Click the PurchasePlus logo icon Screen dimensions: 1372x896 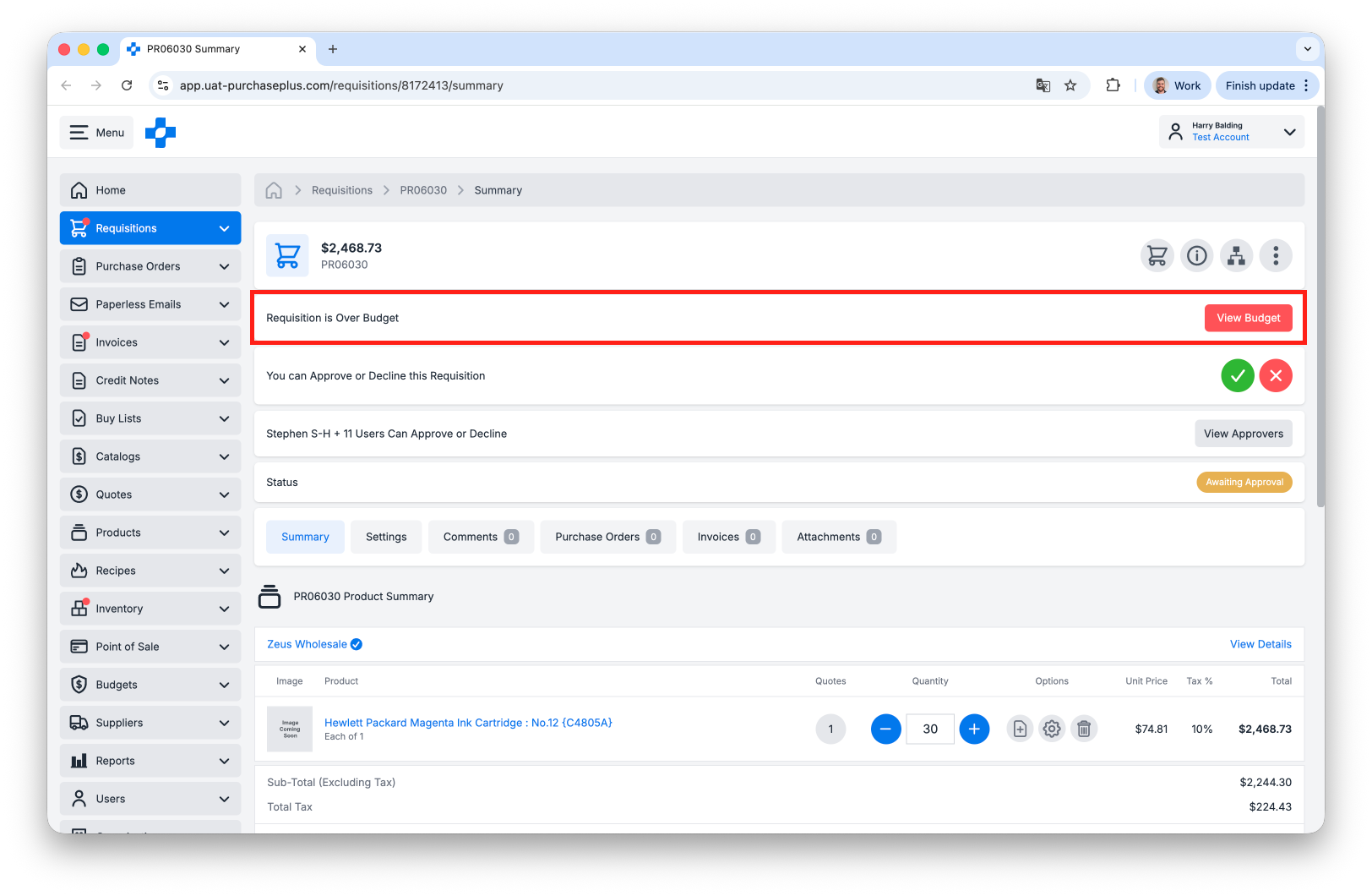point(161,133)
